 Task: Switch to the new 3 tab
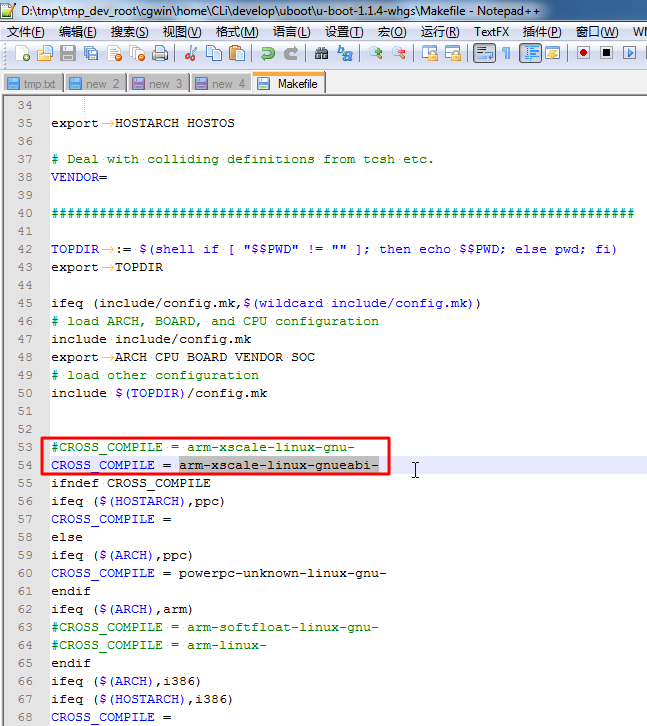point(159,84)
